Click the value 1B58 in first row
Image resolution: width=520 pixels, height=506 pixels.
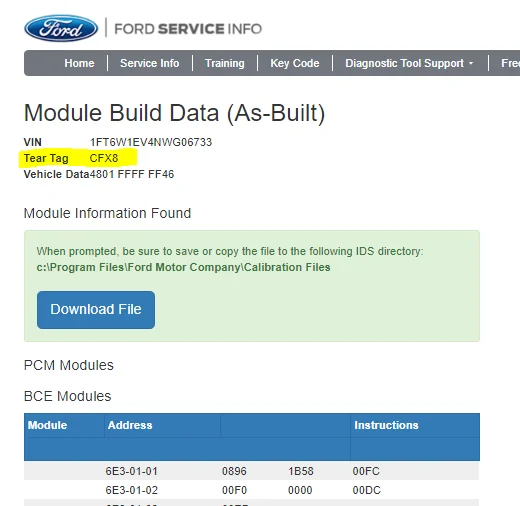point(301,471)
